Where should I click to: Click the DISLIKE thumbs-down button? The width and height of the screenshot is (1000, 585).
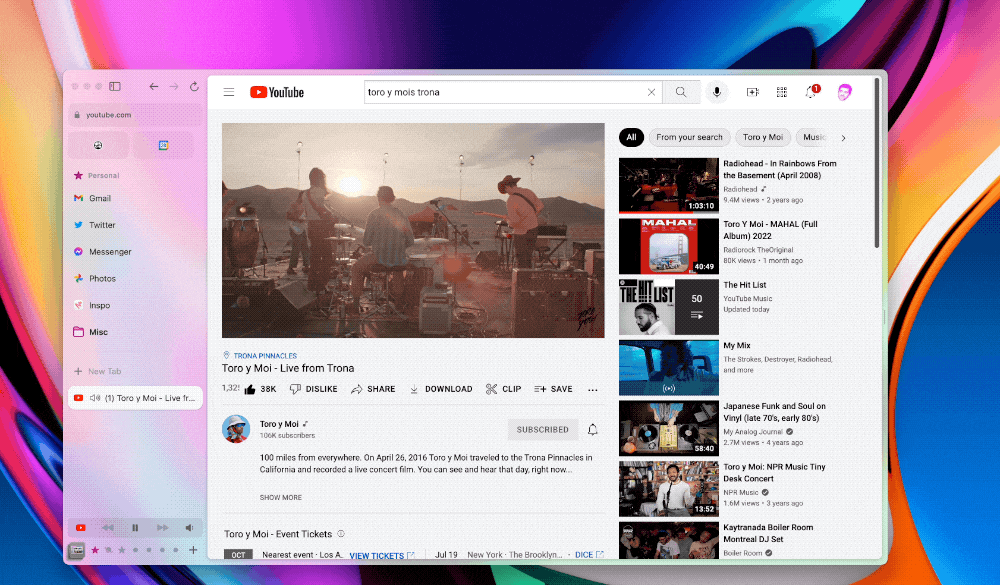pos(314,389)
